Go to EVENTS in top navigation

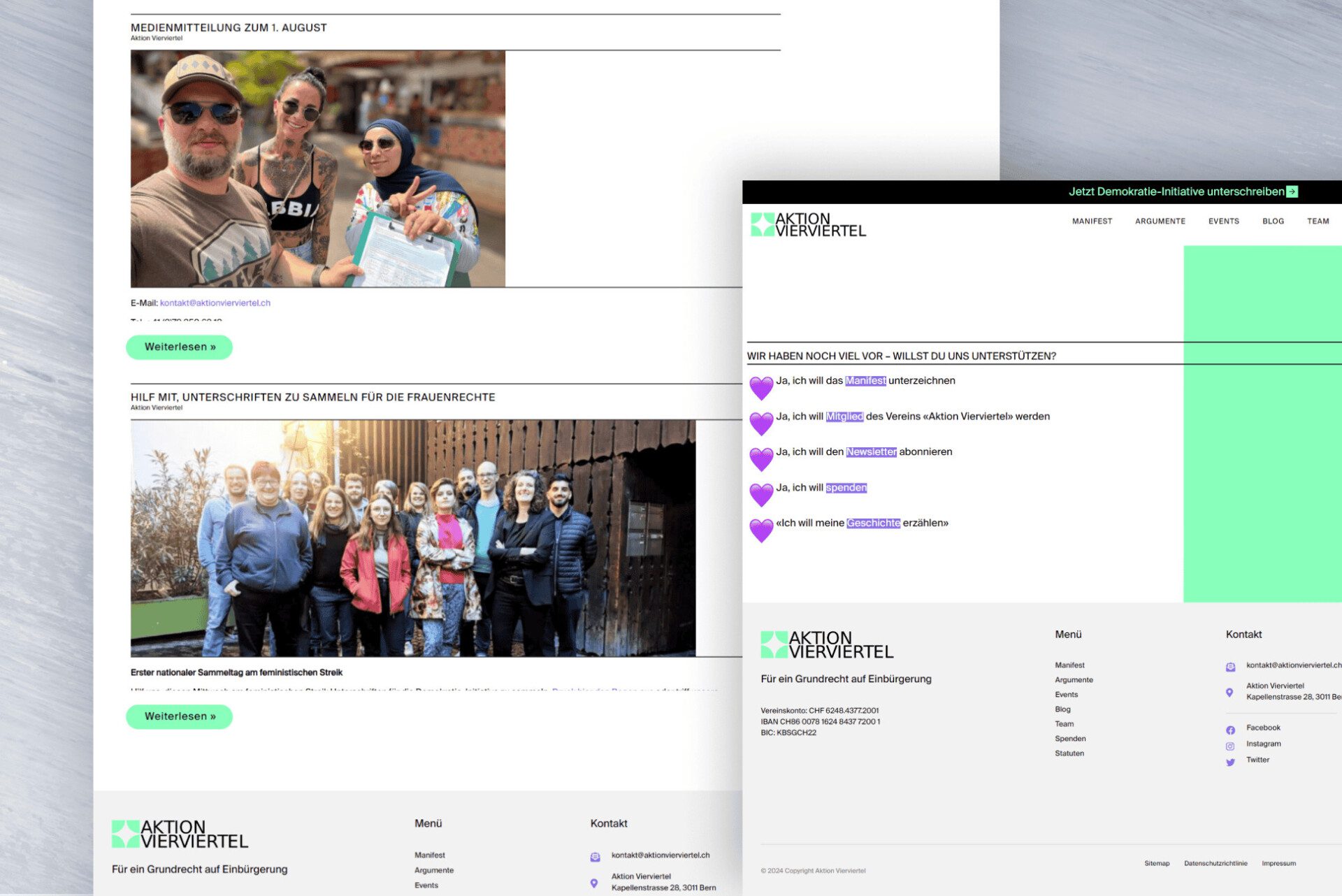(x=1223, y=222)
